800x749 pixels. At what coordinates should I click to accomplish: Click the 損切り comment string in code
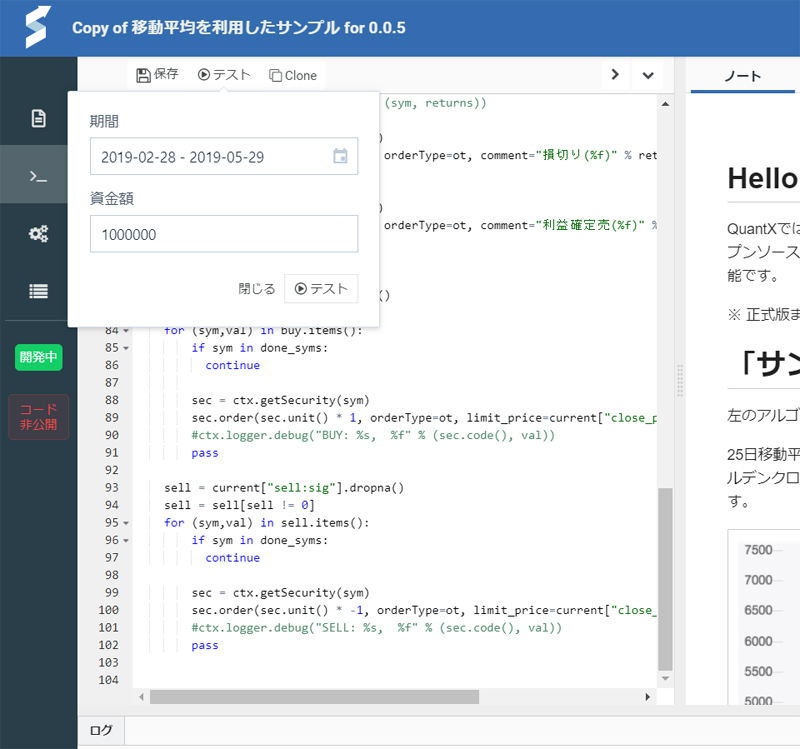tap(577, 155)
